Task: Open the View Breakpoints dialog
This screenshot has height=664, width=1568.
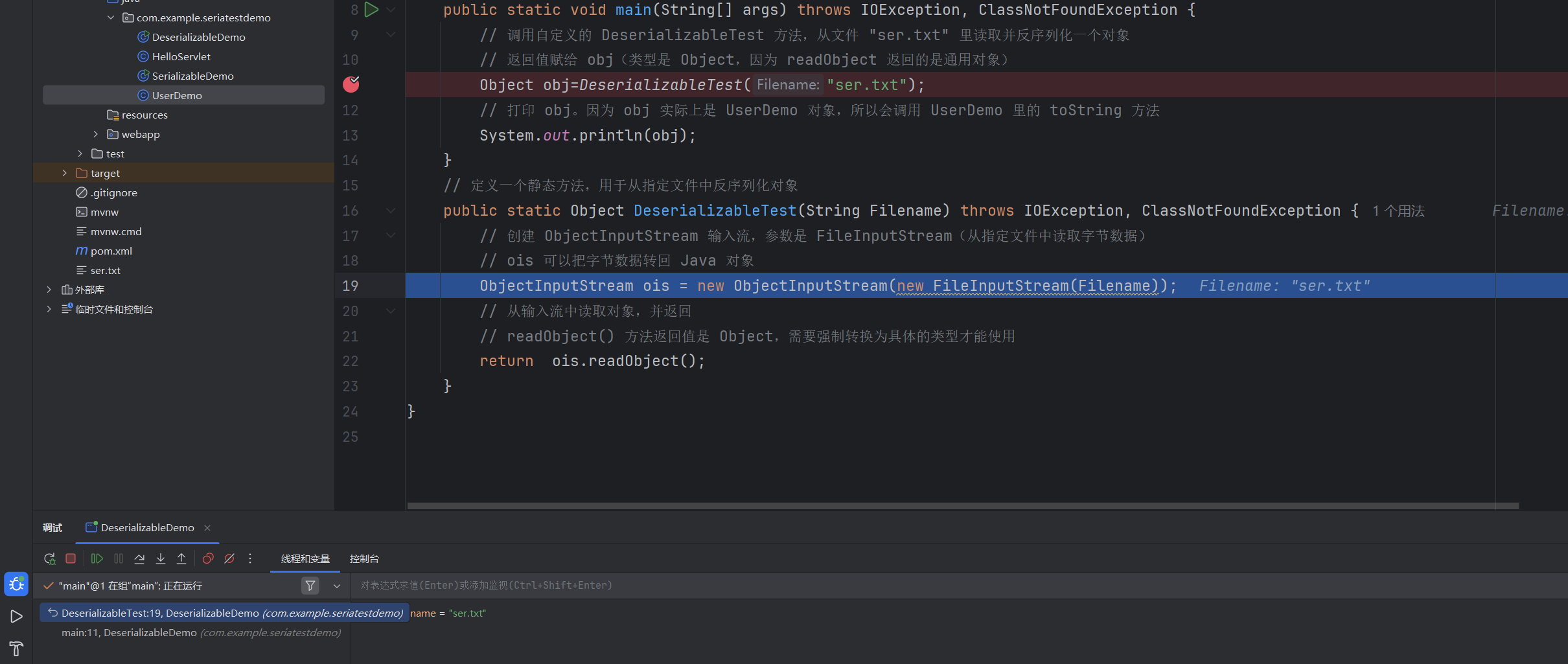Action: point(208,558)
